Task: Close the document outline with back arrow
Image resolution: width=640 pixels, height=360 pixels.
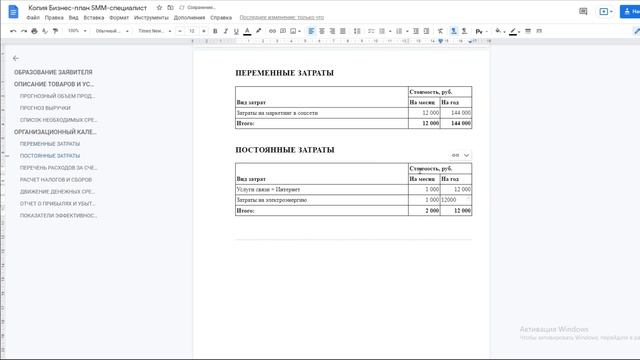Action: point(16,58)
